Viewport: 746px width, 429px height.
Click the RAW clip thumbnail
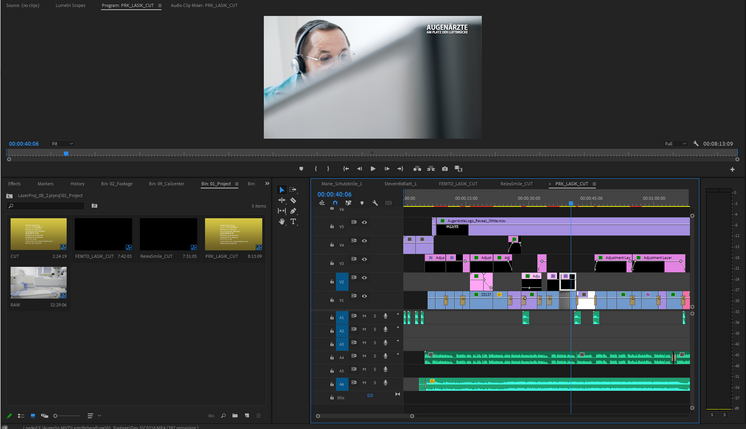(x=38, y=282)
